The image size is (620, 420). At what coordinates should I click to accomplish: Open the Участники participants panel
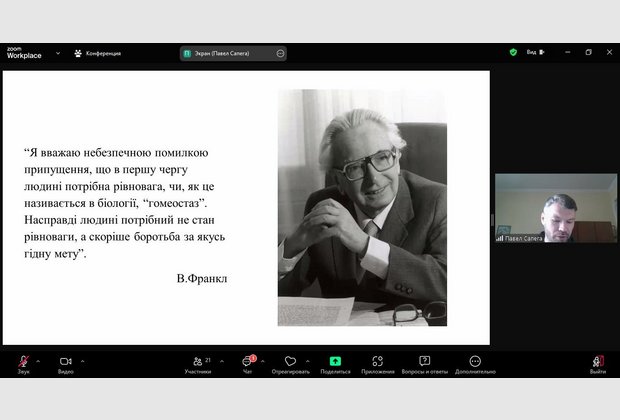(x=195, y=361)
